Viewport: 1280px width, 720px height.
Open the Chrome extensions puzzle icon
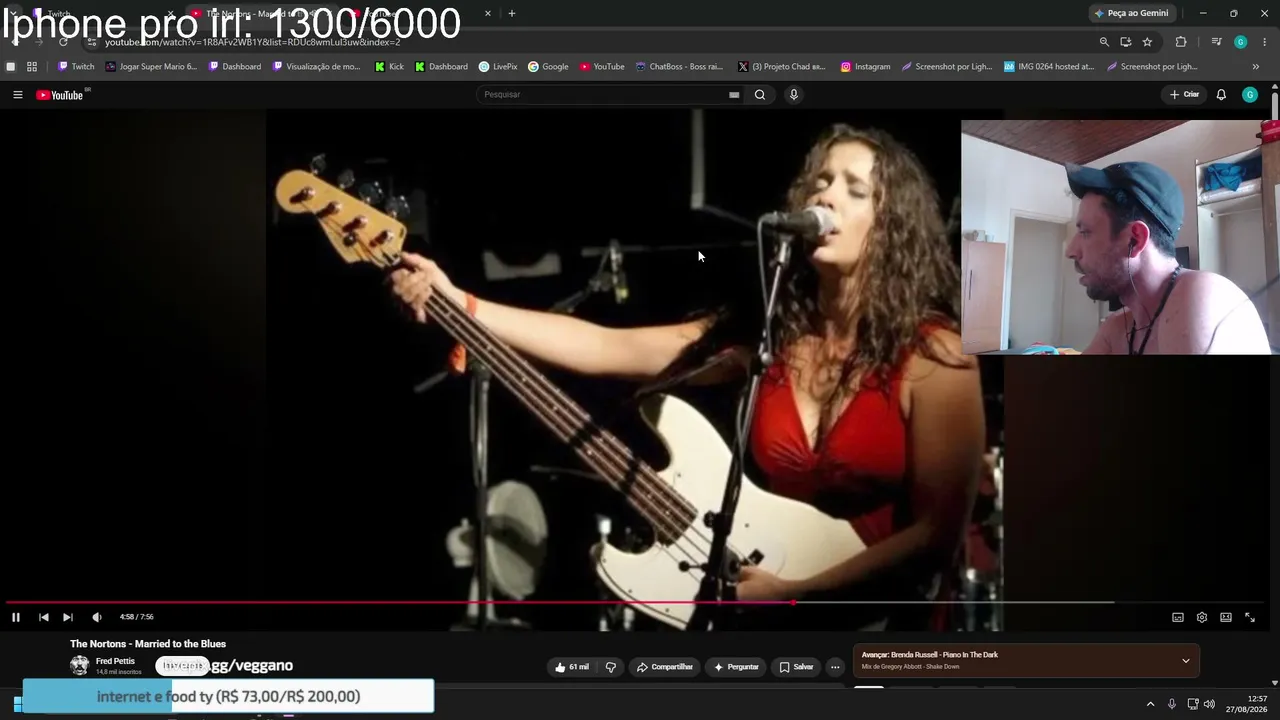tap(1181, 42)
